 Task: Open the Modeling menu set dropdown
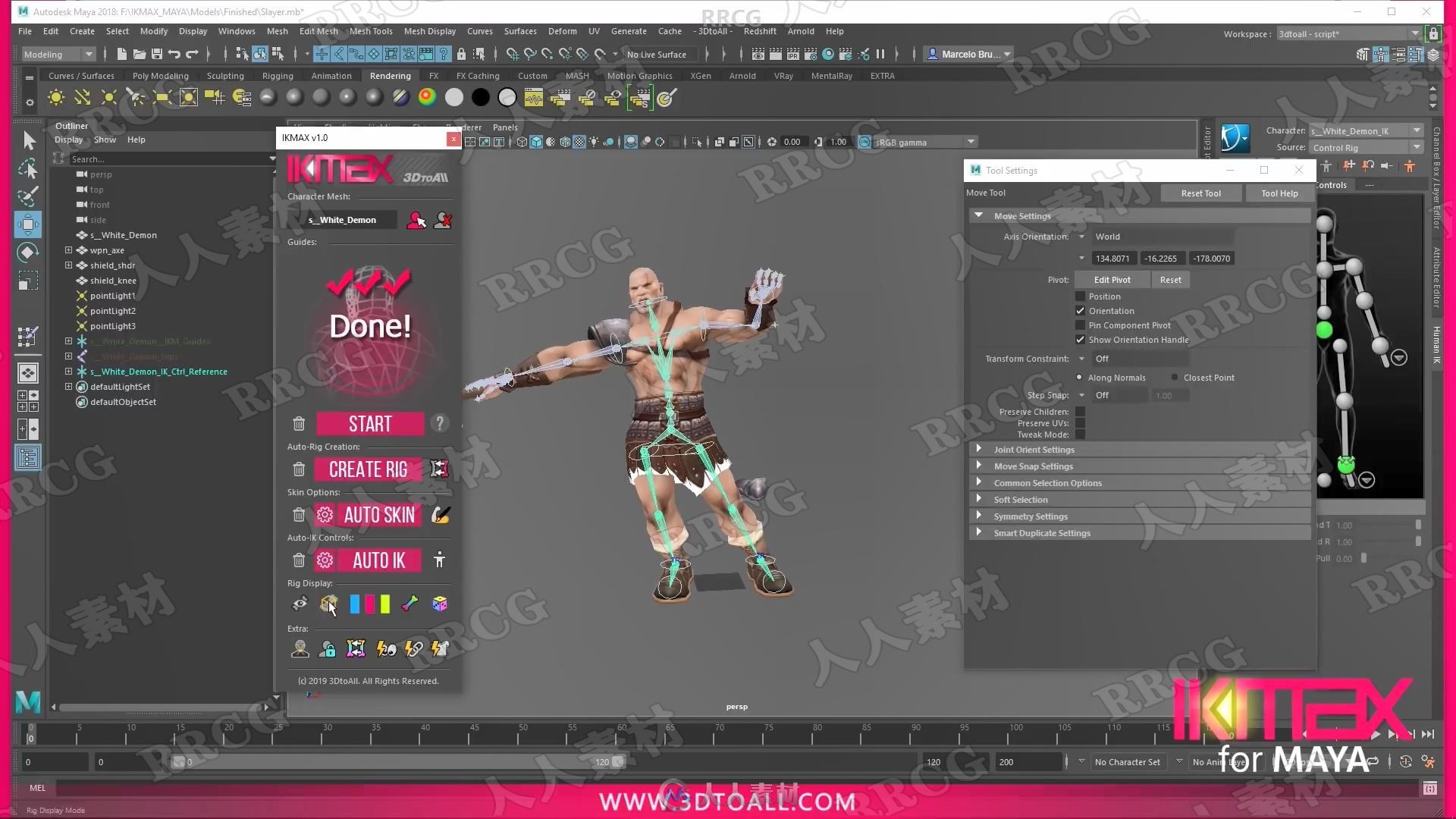58,54
